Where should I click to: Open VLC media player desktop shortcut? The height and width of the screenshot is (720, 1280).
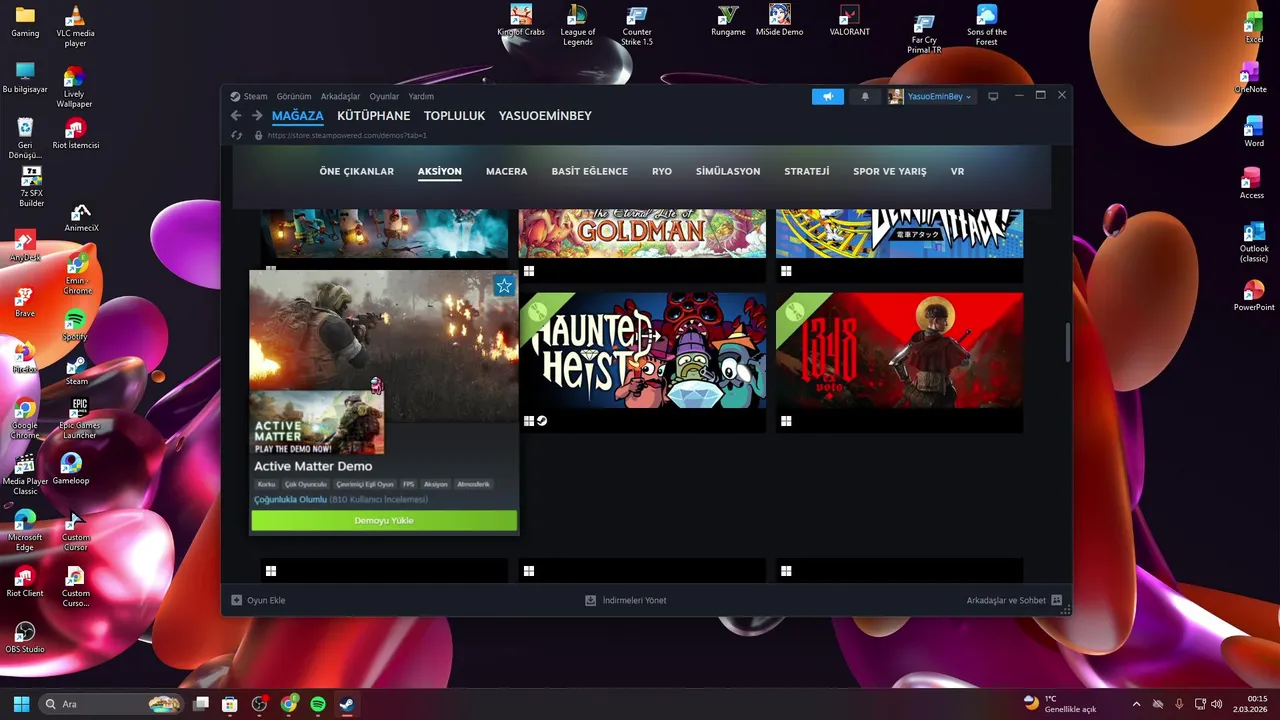point(75,27)
